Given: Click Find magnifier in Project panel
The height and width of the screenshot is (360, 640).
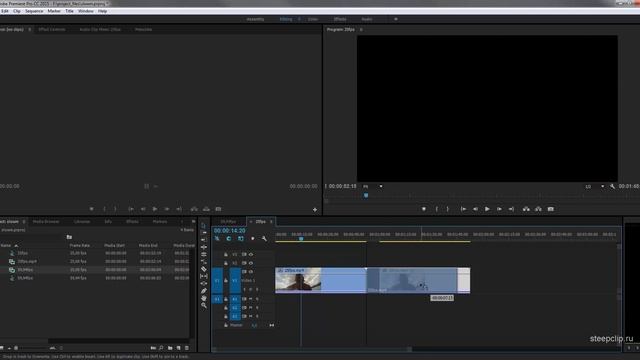Looking at the screenshot, I should coord(161,348).
